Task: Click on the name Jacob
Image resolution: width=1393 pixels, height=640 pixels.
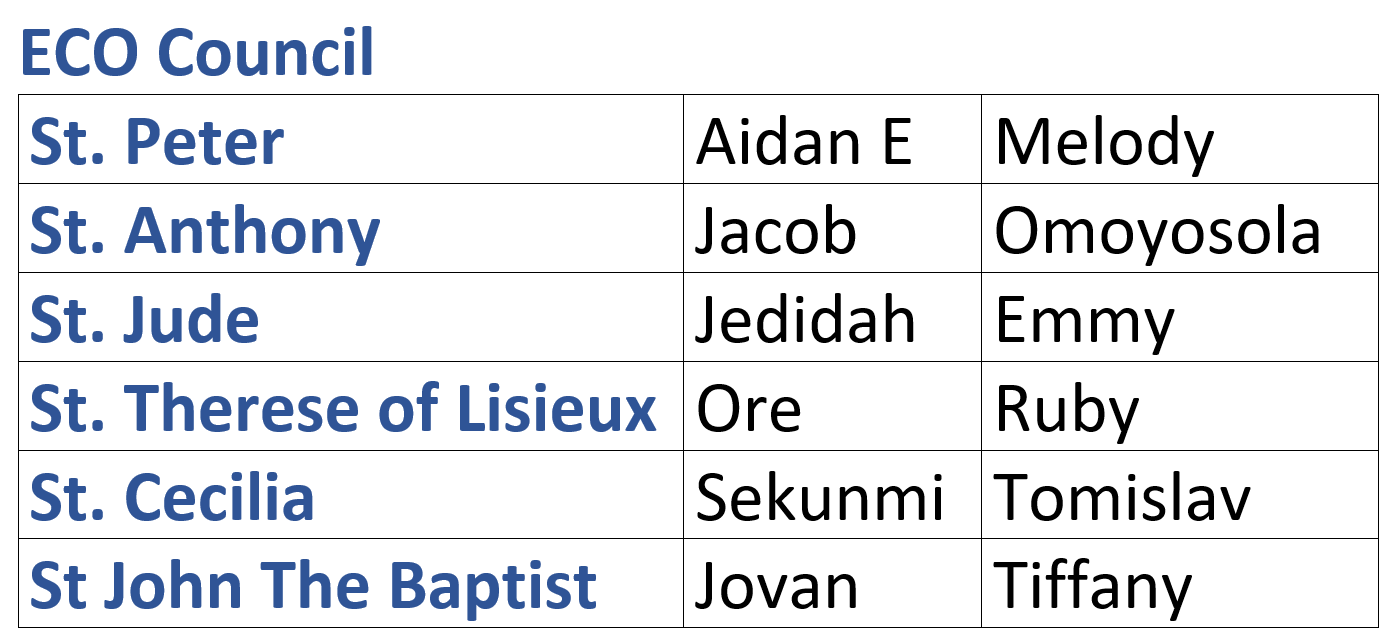Action: pos(777,231)
